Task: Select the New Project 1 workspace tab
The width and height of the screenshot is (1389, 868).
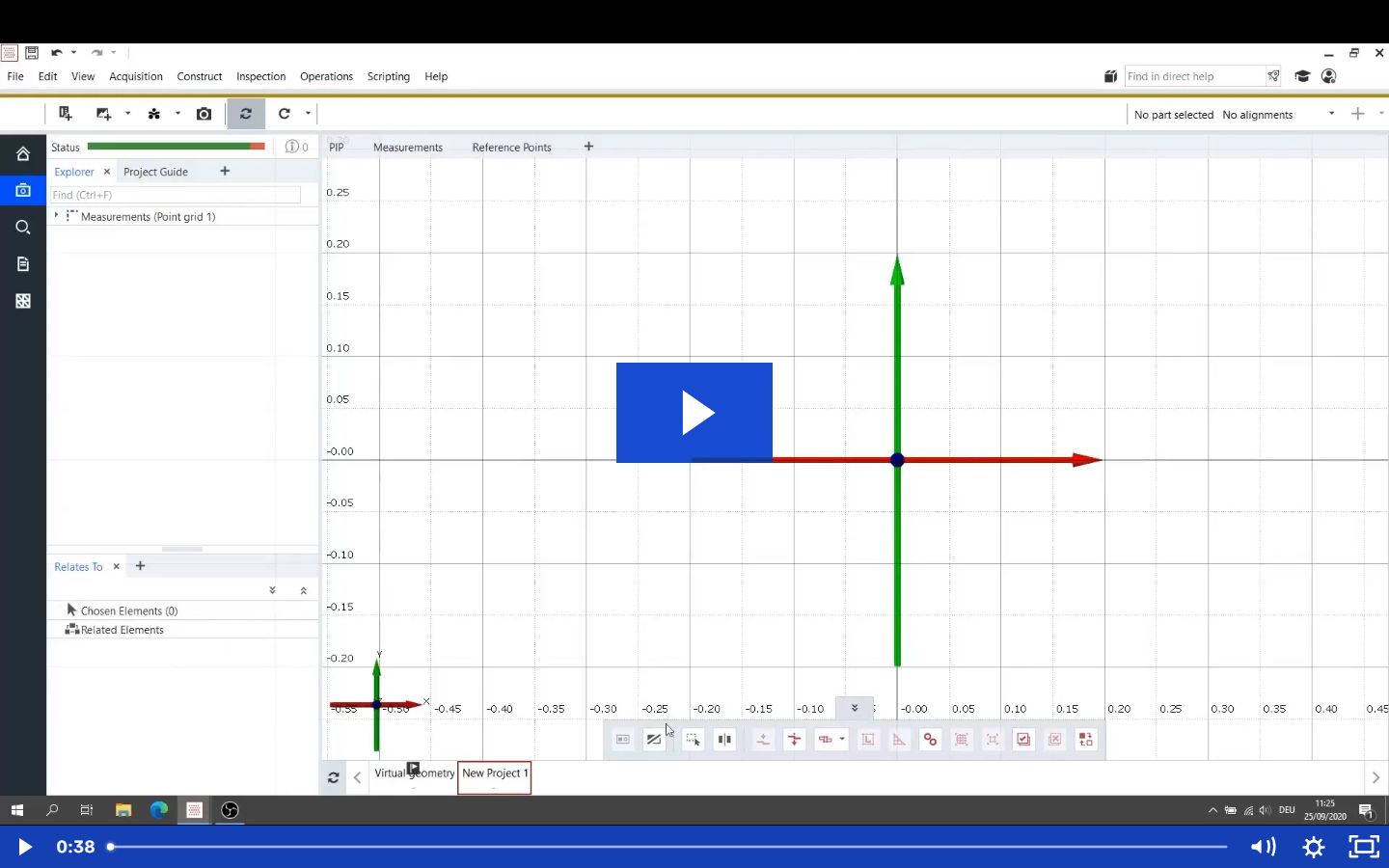Action: (494, 773)
